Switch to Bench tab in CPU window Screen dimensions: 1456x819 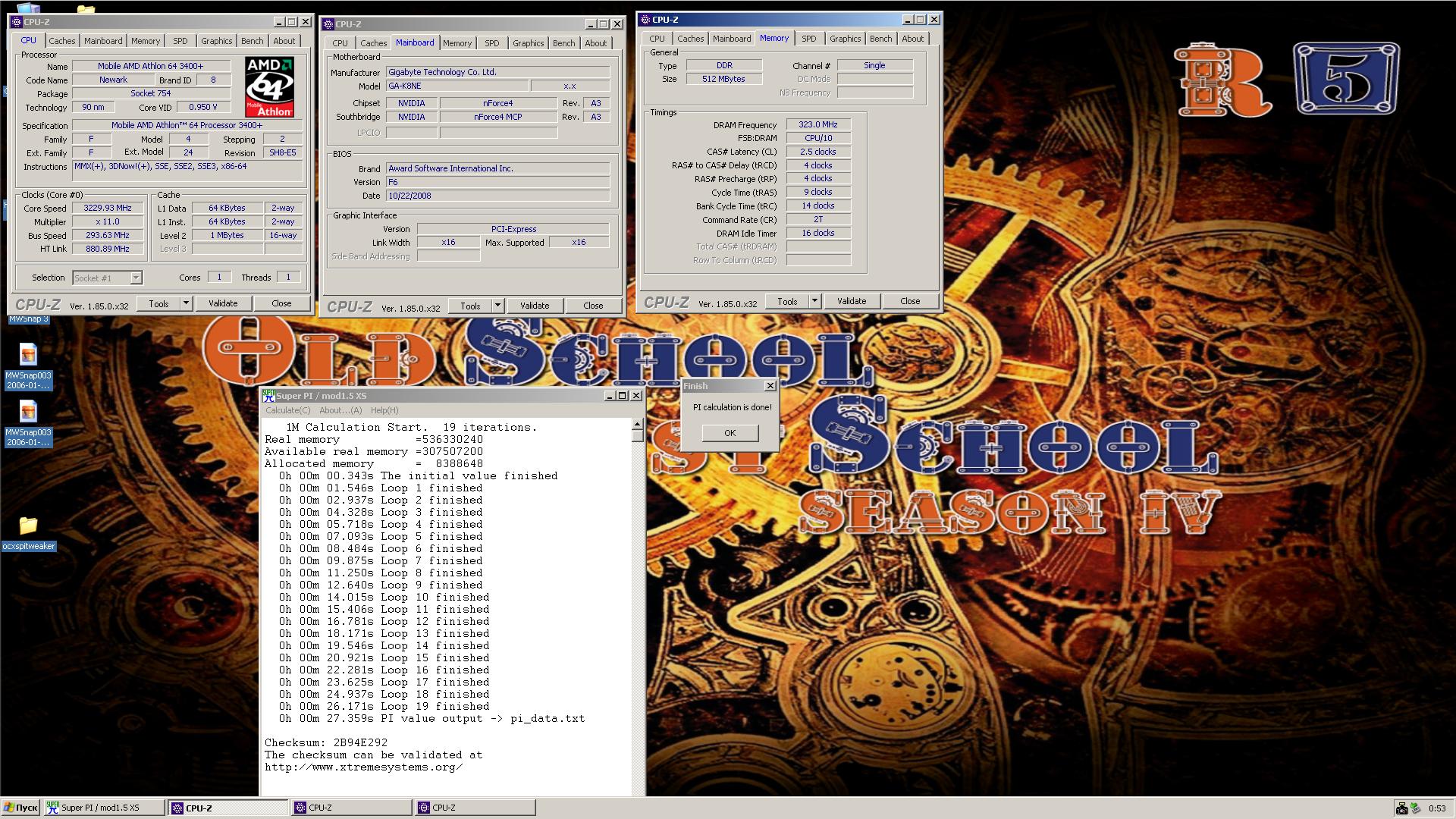click(253, 41)
